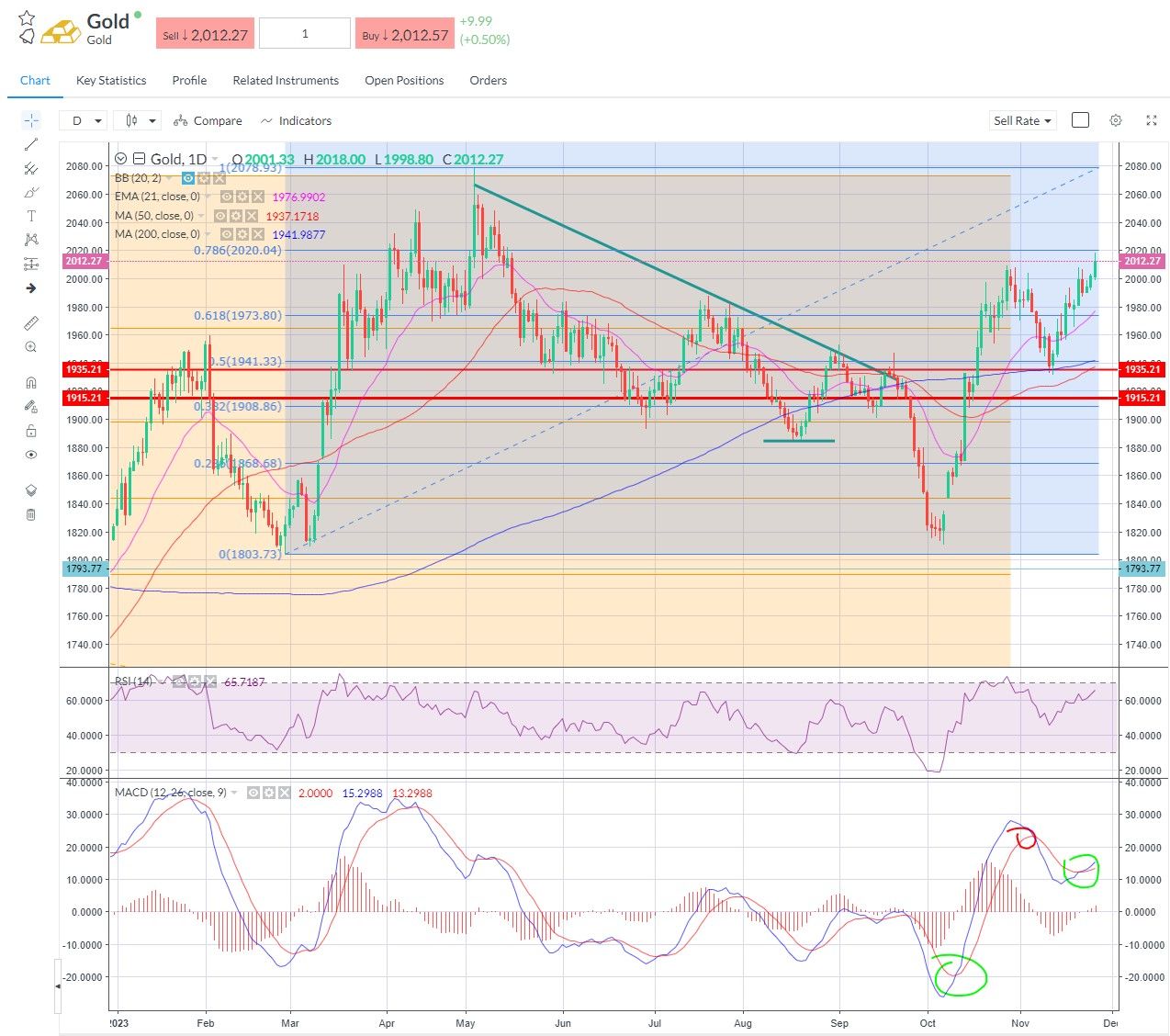This screenshot has width=1170, height=1036.
Task: Toggle lock all drawing tools
Action: click(x=31, y=431)
